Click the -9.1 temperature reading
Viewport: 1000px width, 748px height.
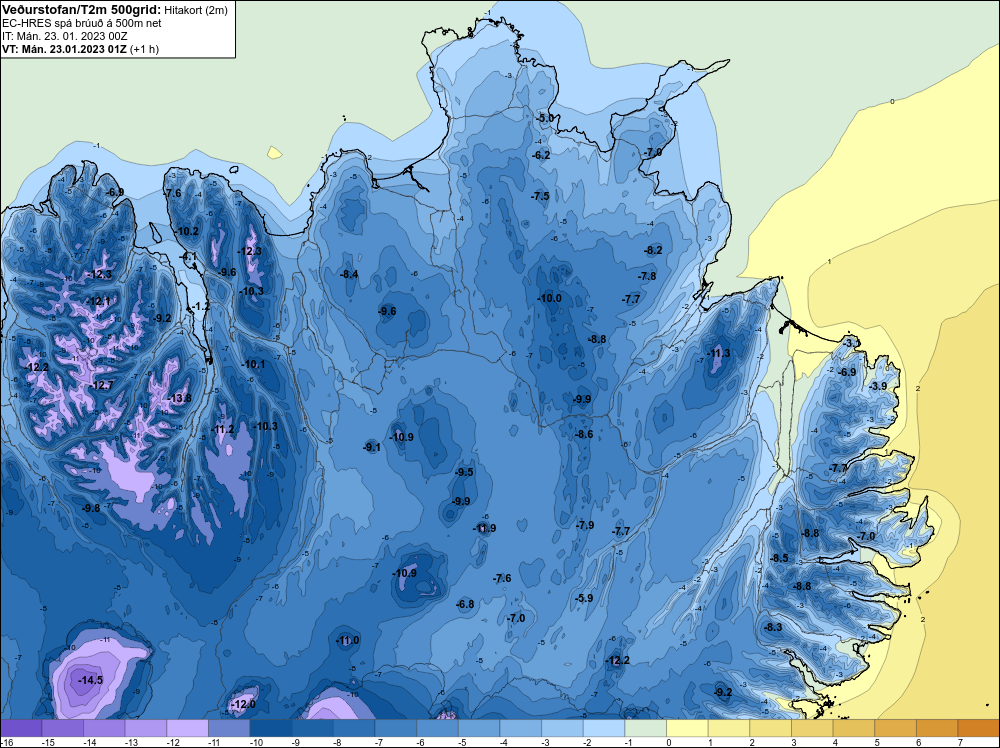pos(372,447)
